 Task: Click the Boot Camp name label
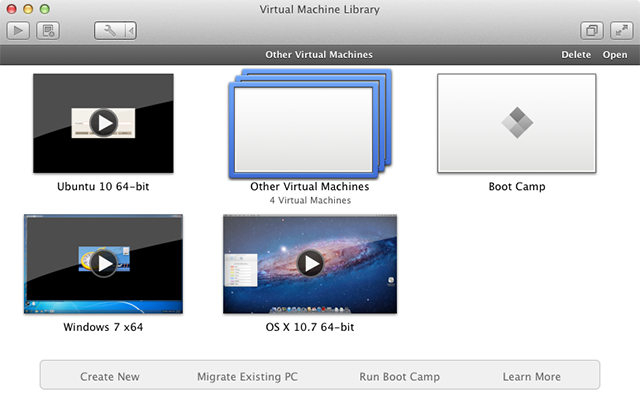click(x=517, y=187)
